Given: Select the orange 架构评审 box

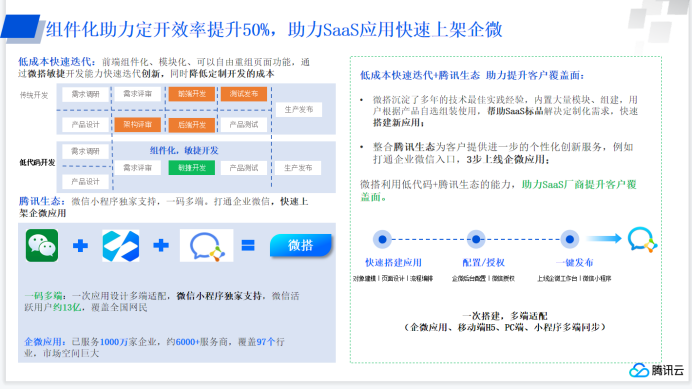Looking at the screenshot, I should pyautogui.click(x=137, y=125).
